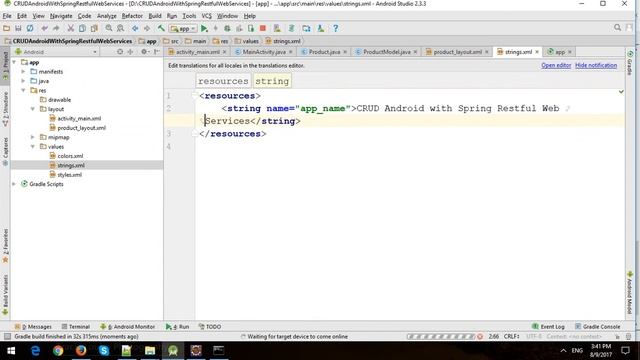Viewport: 640px width, 360px height.
Task: Click the Debug app bug icon
Action: [x=227, y=28]
